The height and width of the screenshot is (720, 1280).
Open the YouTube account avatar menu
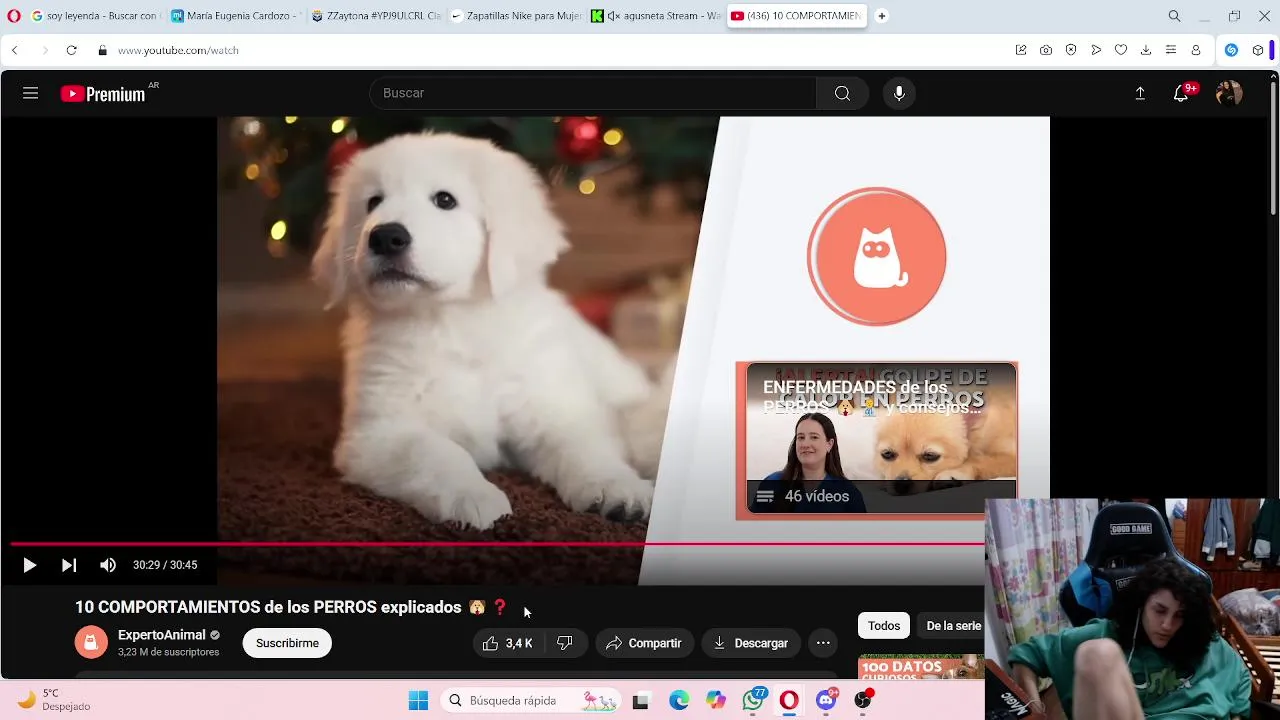(1228, 93)
